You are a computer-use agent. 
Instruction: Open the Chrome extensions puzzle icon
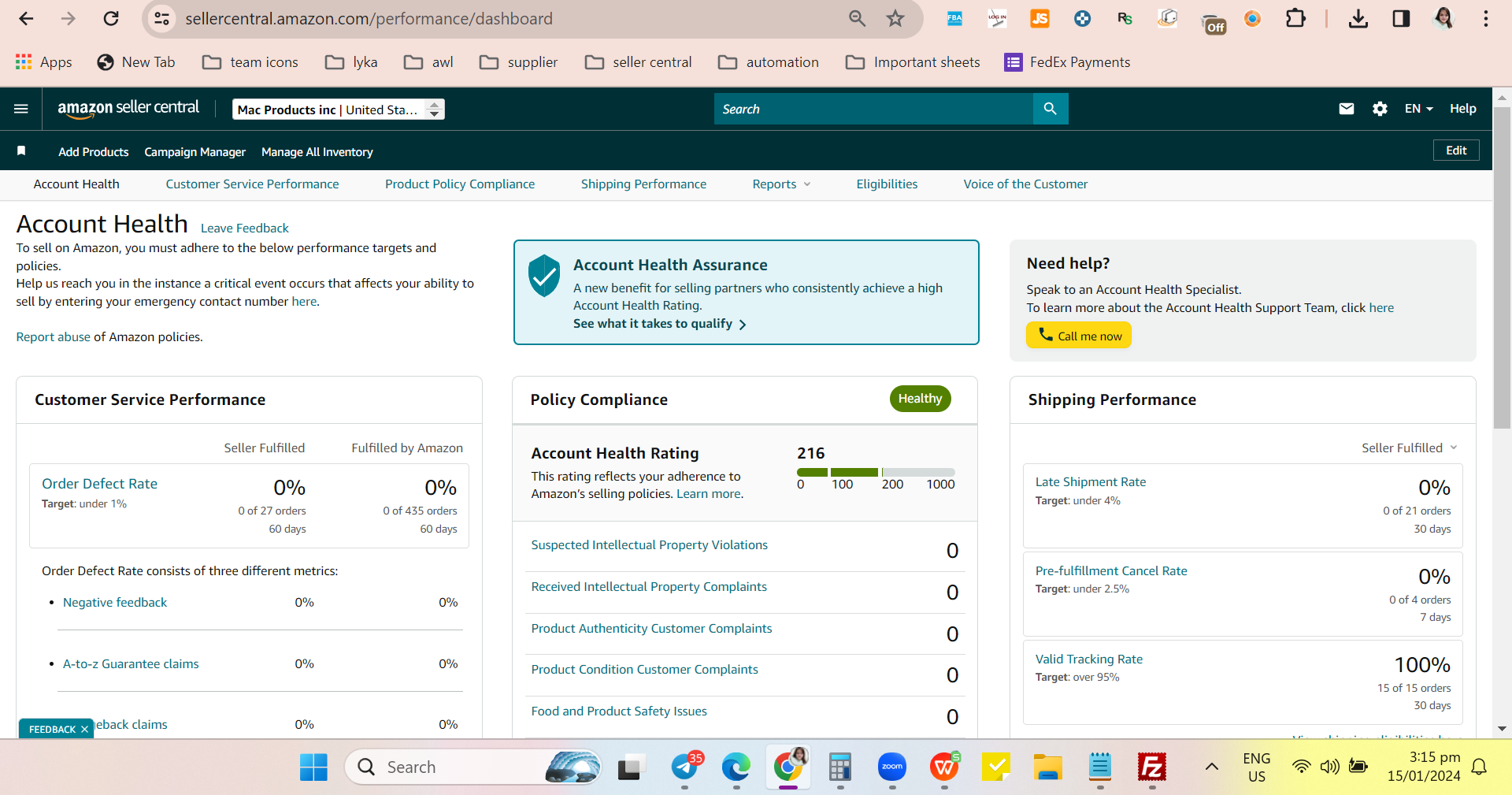(1295, 18)
